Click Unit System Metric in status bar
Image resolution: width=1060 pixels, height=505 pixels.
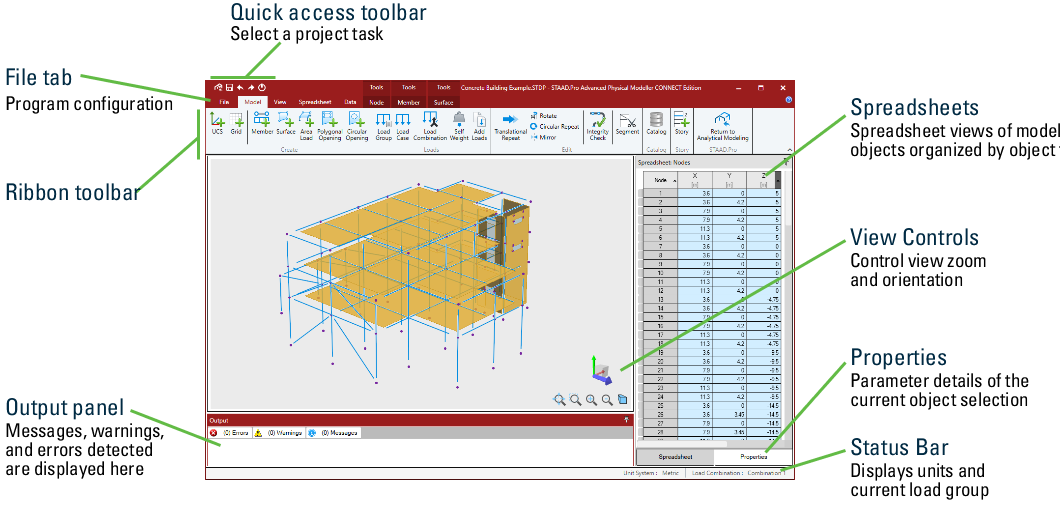click(x=651, y=473)
